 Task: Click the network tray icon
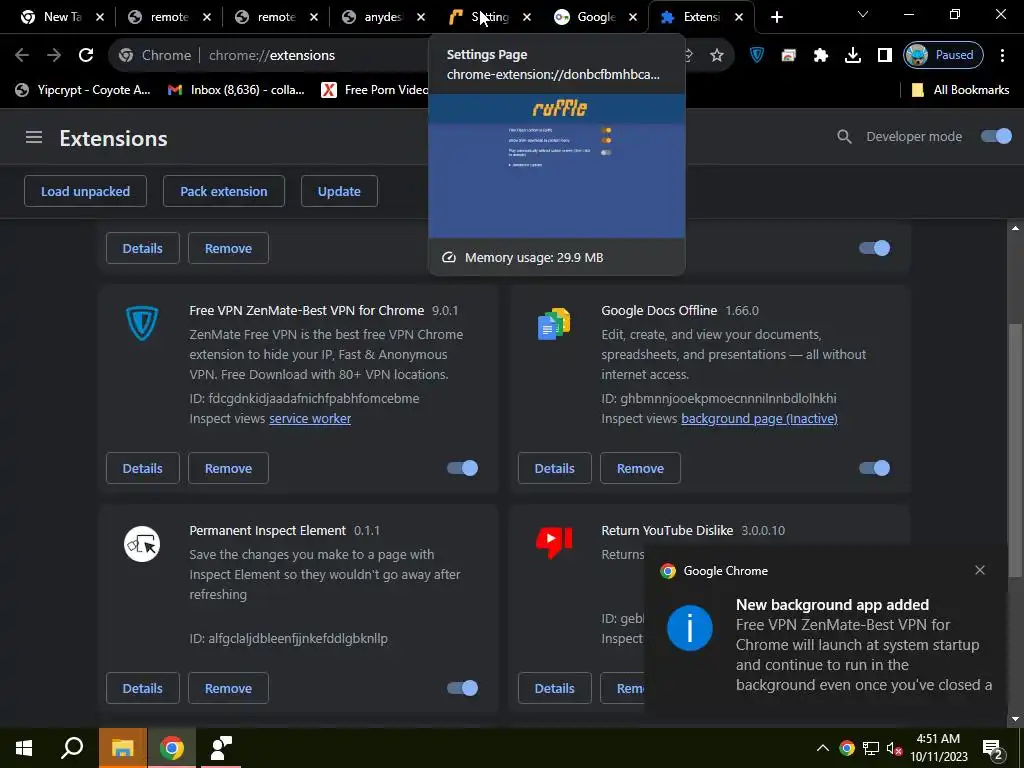871,748
